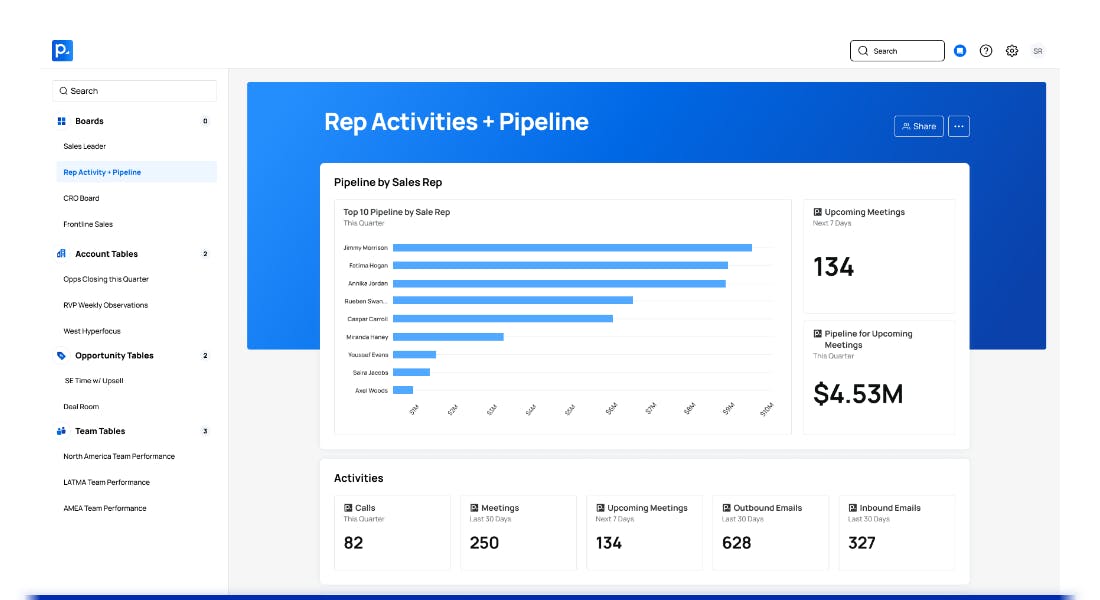Expand the Team Tables section
Screen dimensions: 1100x600
[100, 432]
